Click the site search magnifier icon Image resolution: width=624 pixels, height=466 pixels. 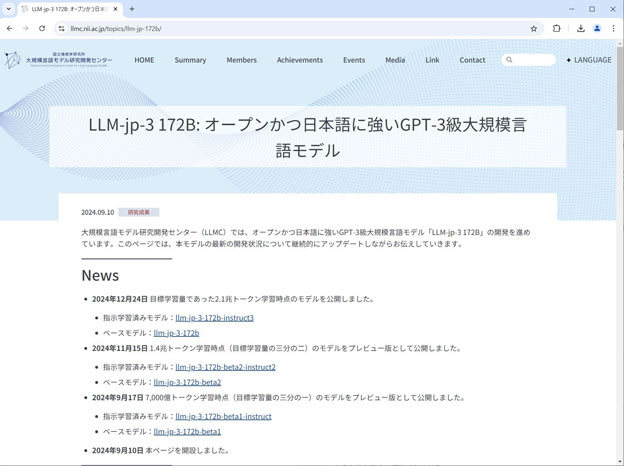pyautogui.click(x=509, y=60)
